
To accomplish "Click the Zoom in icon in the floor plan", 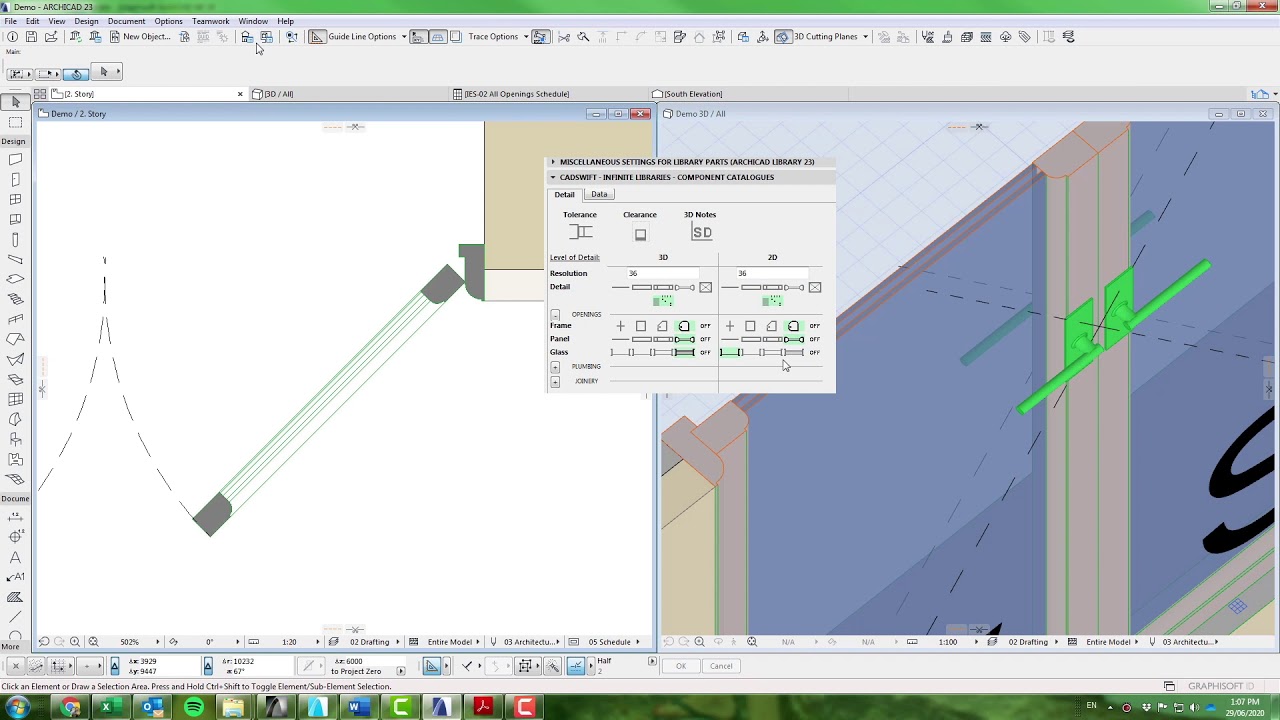I will (75, 642).
